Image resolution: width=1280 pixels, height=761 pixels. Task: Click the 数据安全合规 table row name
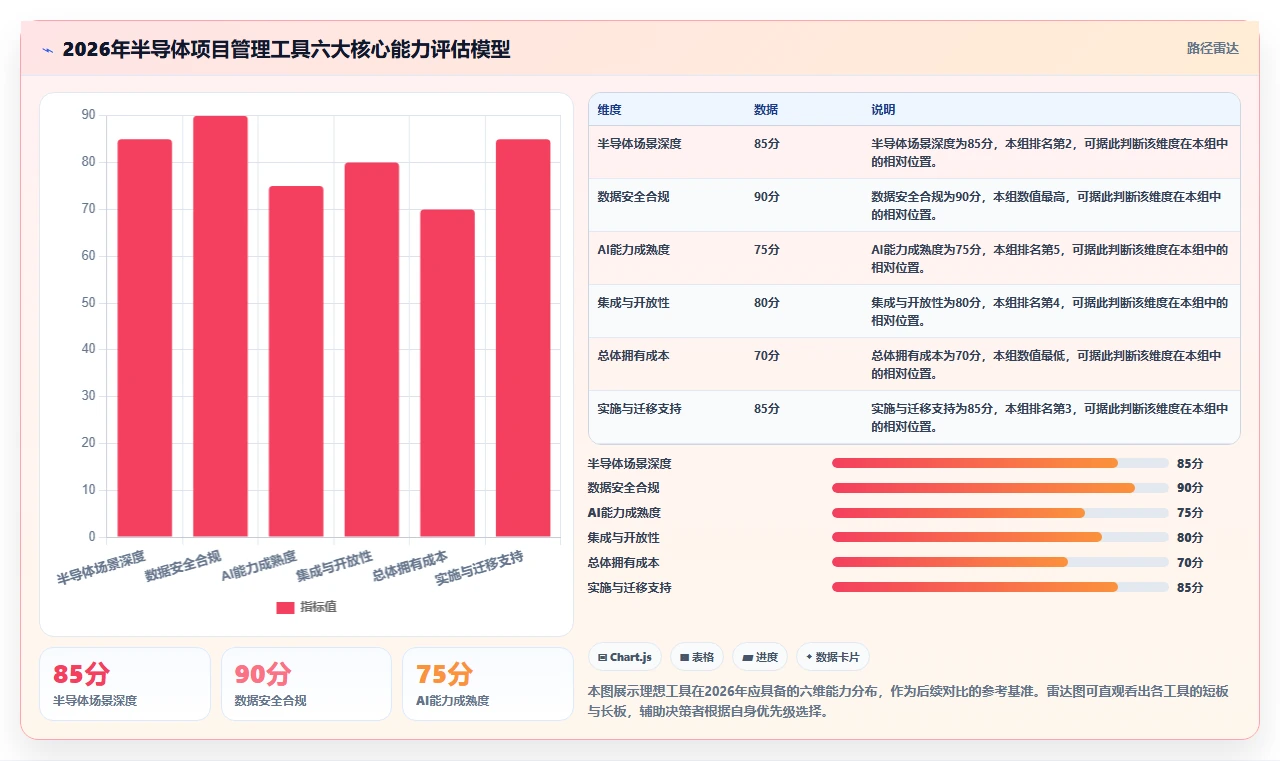[633, 197]
